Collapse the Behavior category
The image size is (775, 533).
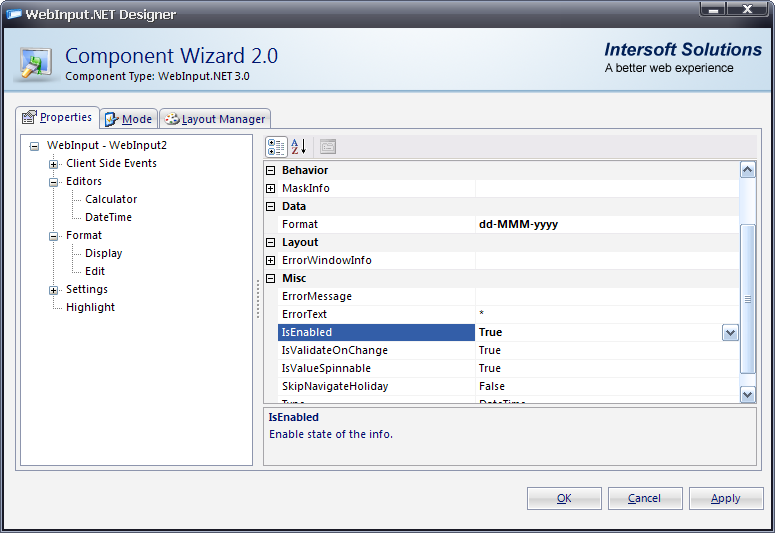270,170
